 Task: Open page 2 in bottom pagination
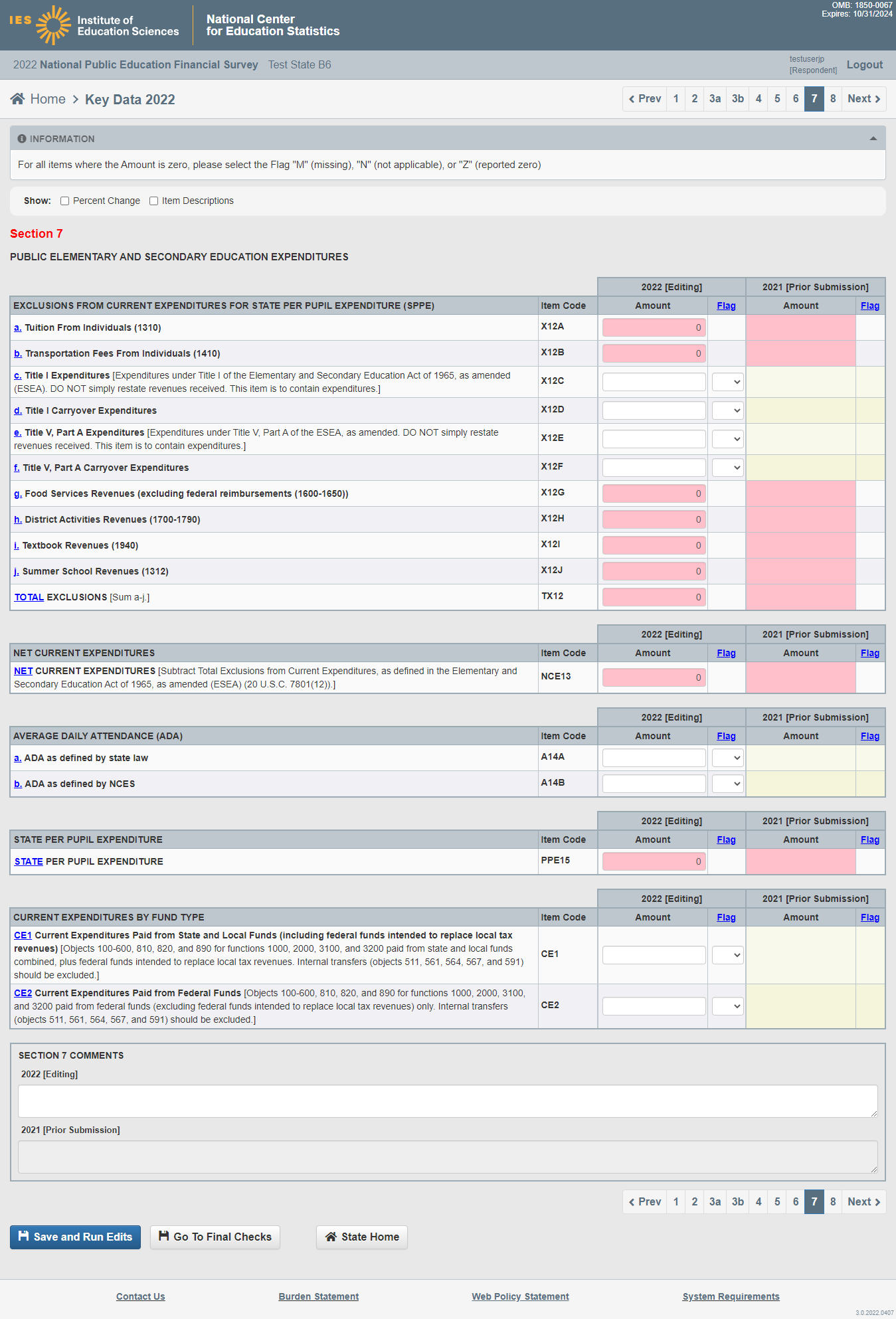[x=695, y=1201]
